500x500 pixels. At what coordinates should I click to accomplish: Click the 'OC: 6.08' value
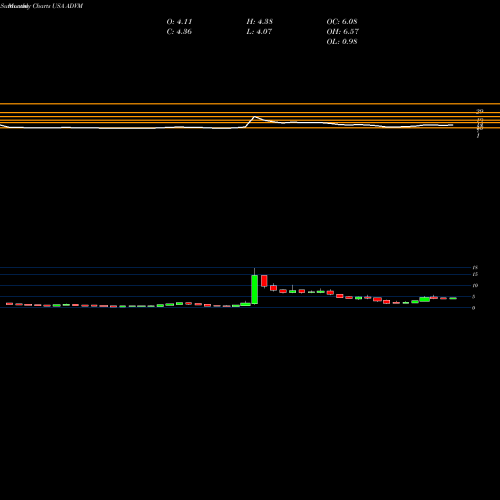click(342, 22)
